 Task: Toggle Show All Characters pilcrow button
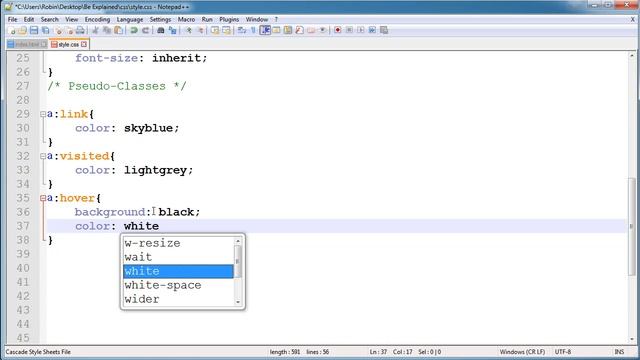253,30
